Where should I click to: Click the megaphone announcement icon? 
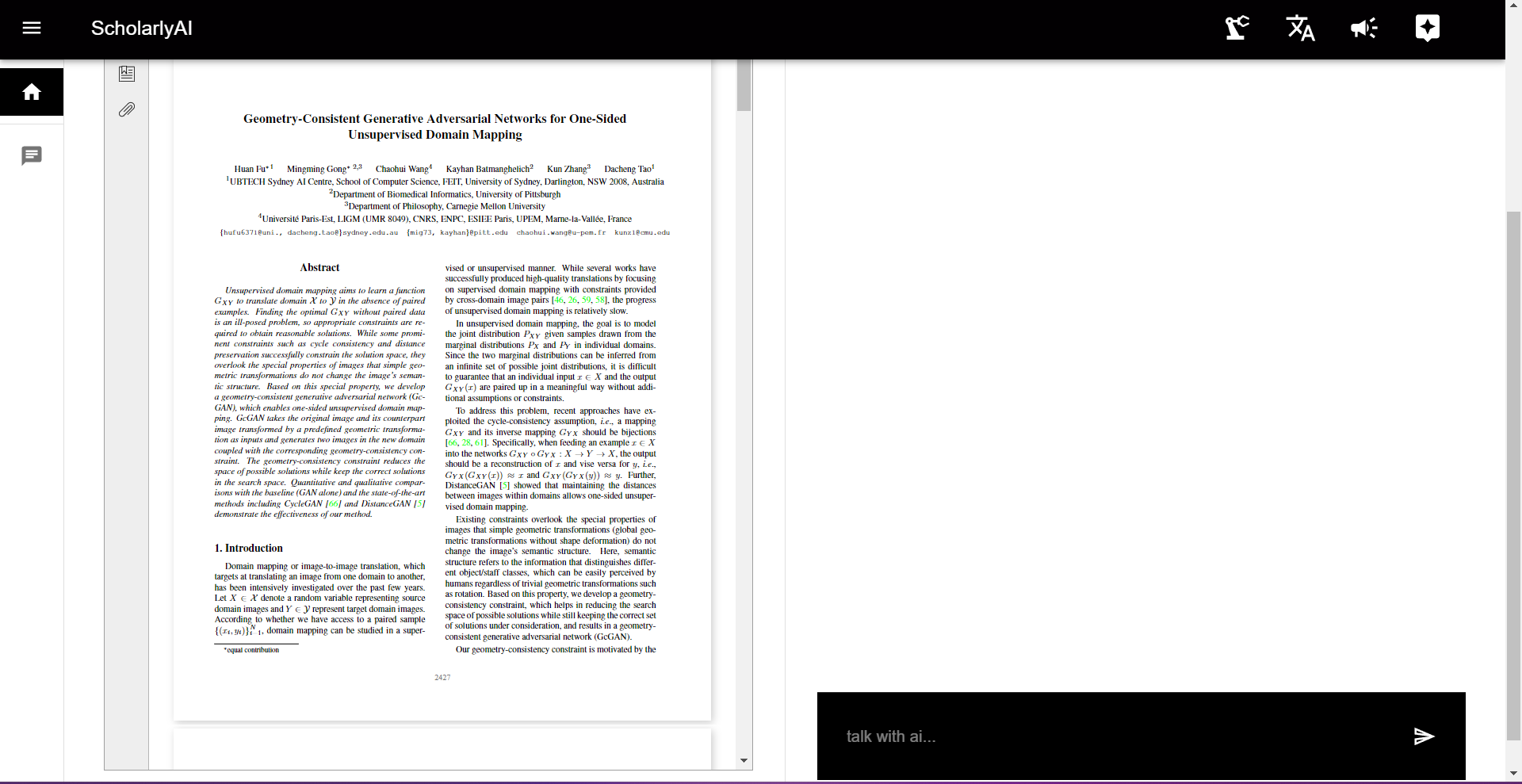[1363, 29]
